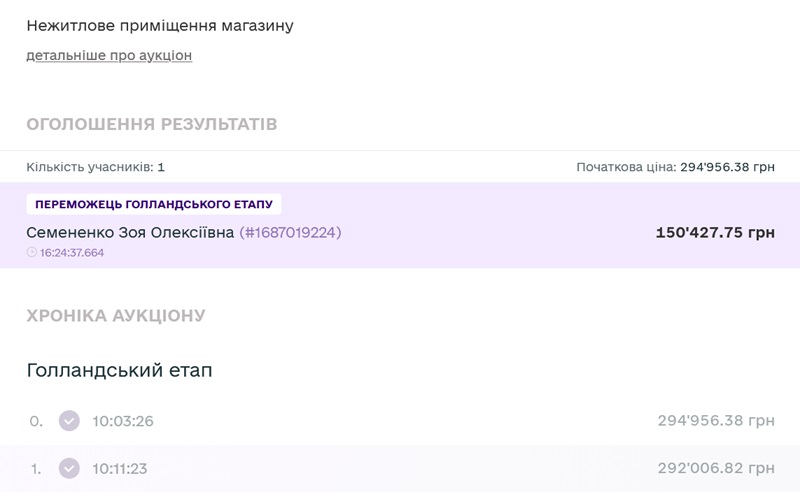
Task: Click the 294'956.38 грн price in step 0
Action: point(715,421)
